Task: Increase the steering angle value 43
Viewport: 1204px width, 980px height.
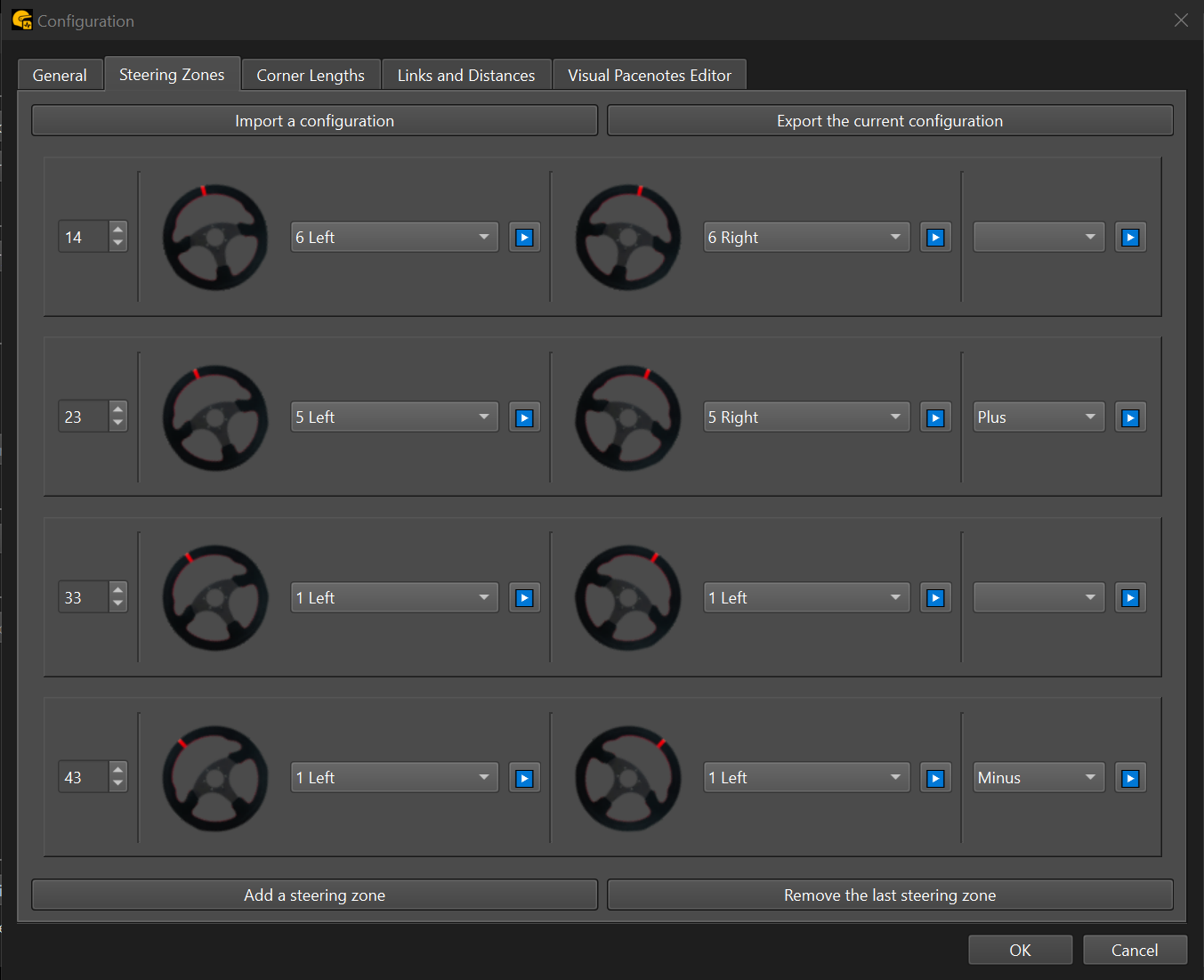Action: (118, 770)
